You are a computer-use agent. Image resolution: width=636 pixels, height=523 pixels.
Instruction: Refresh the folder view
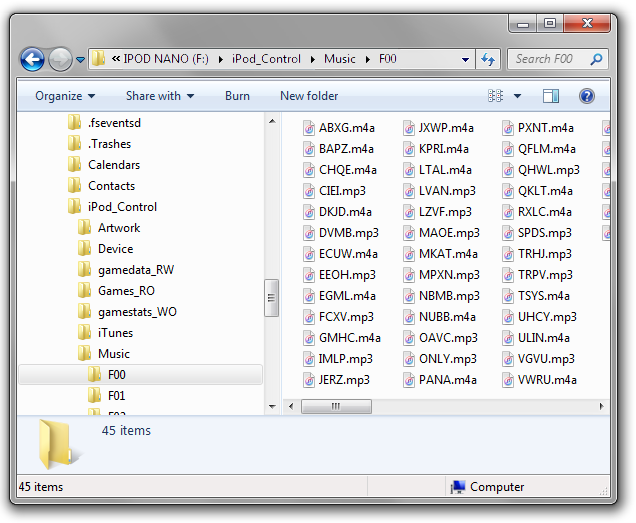[488, 59]
